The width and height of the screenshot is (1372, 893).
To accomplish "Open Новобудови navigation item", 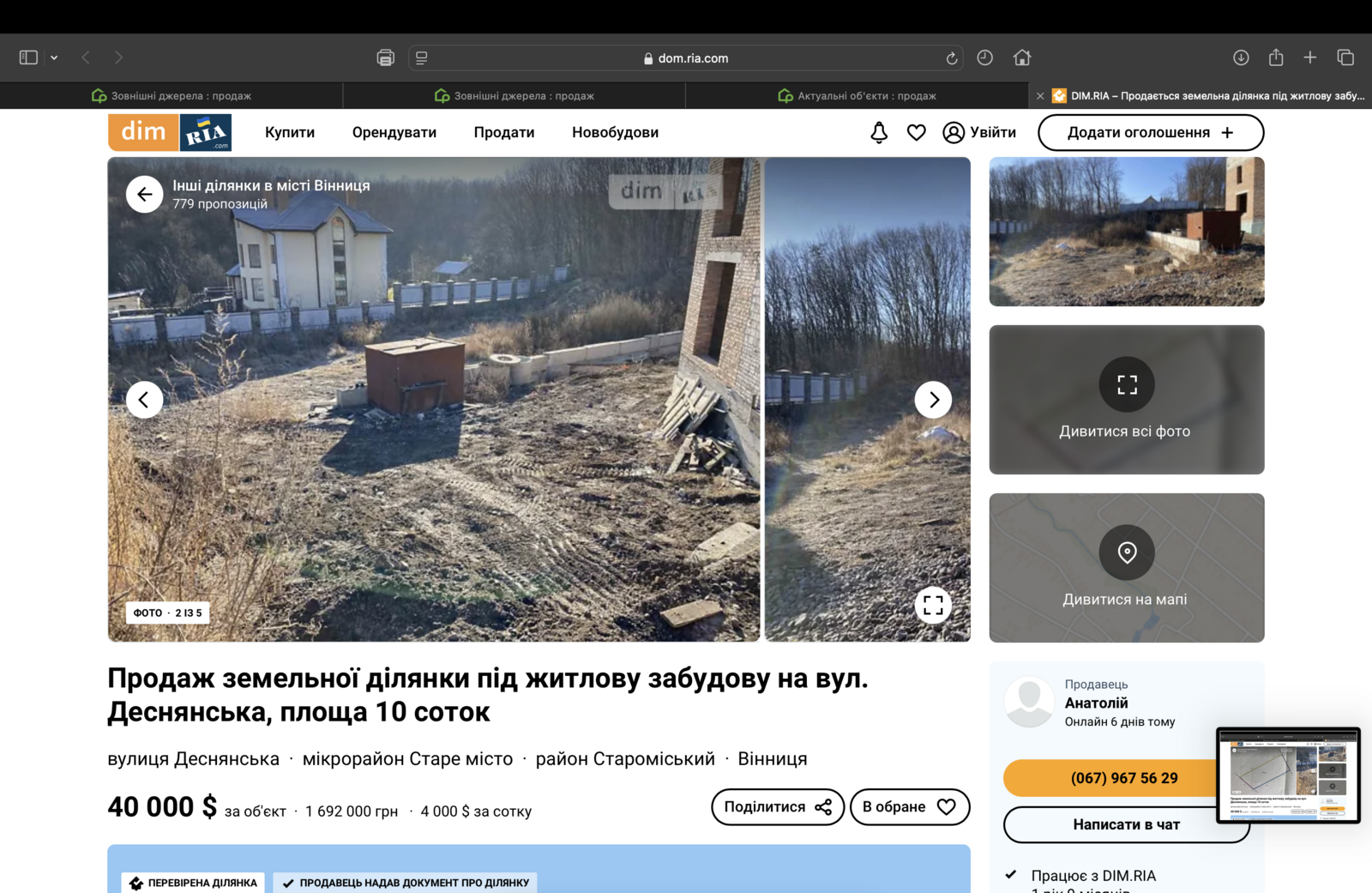I will point(615,133).
